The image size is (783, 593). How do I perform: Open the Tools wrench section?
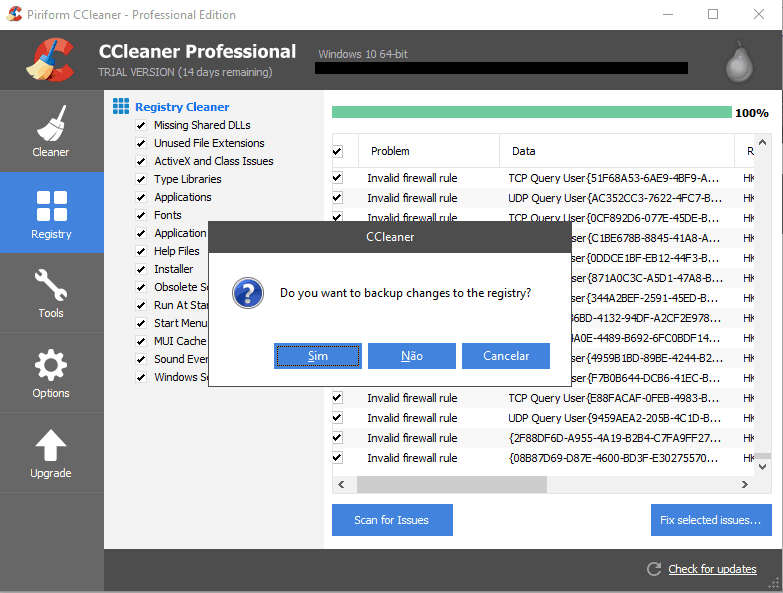[x=51, y=293]
